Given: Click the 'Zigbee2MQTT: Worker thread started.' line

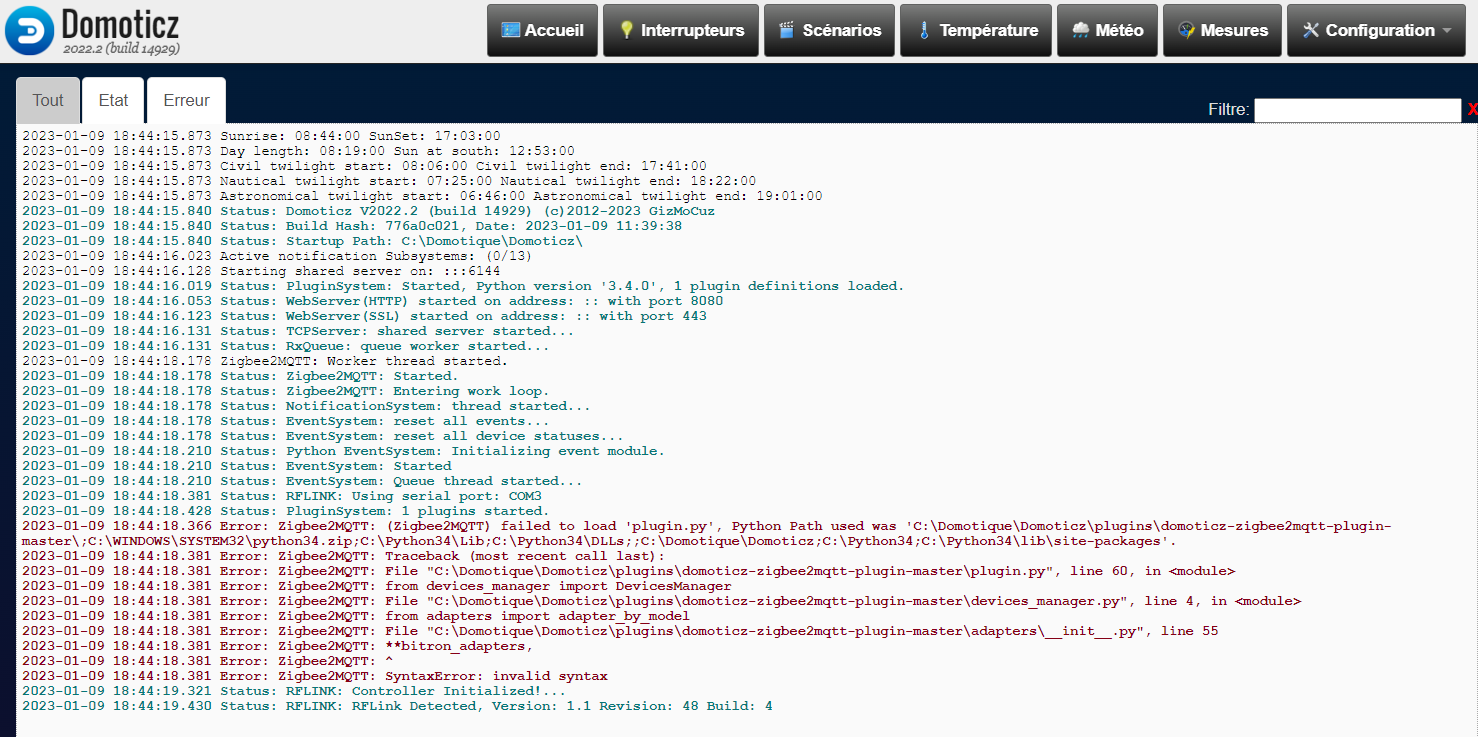Looking at the screenshot, I should [265, 361].
